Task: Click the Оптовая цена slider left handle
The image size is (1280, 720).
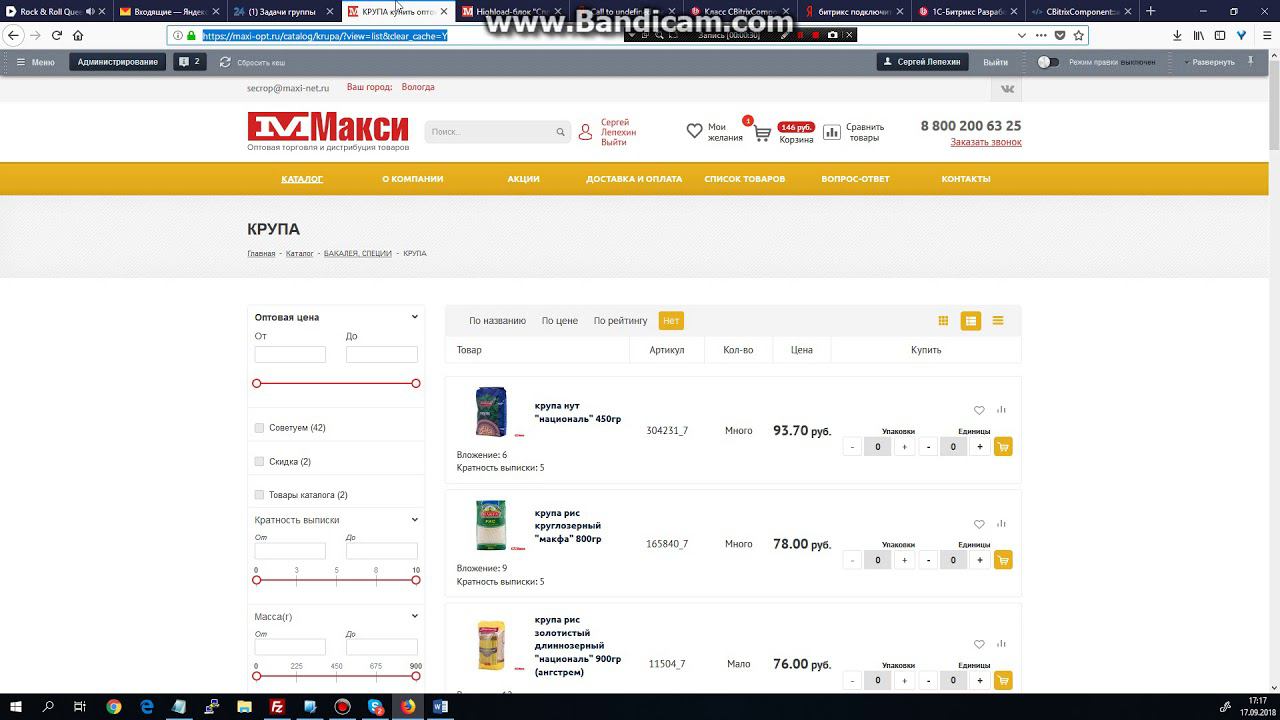Action: [x=257, y=383]
